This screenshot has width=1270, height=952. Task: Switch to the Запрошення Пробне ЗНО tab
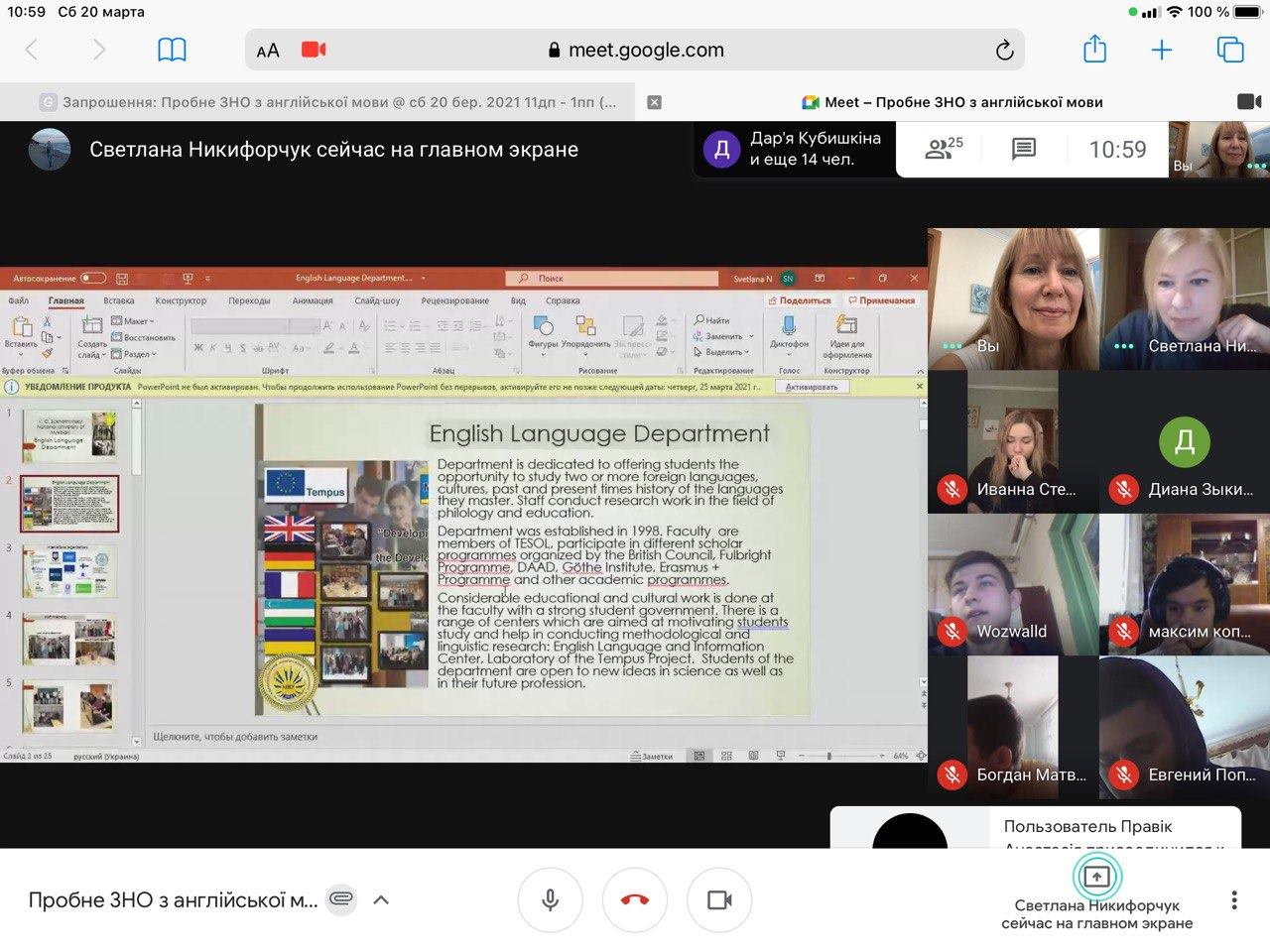[x=327, y=102]
